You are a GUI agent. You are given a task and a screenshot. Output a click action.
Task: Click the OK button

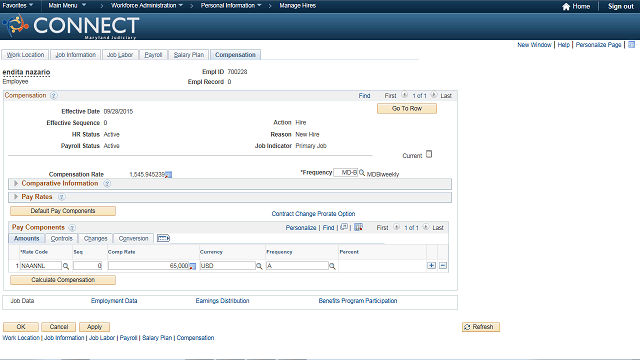pyautogui.click(x=21, y=327)
